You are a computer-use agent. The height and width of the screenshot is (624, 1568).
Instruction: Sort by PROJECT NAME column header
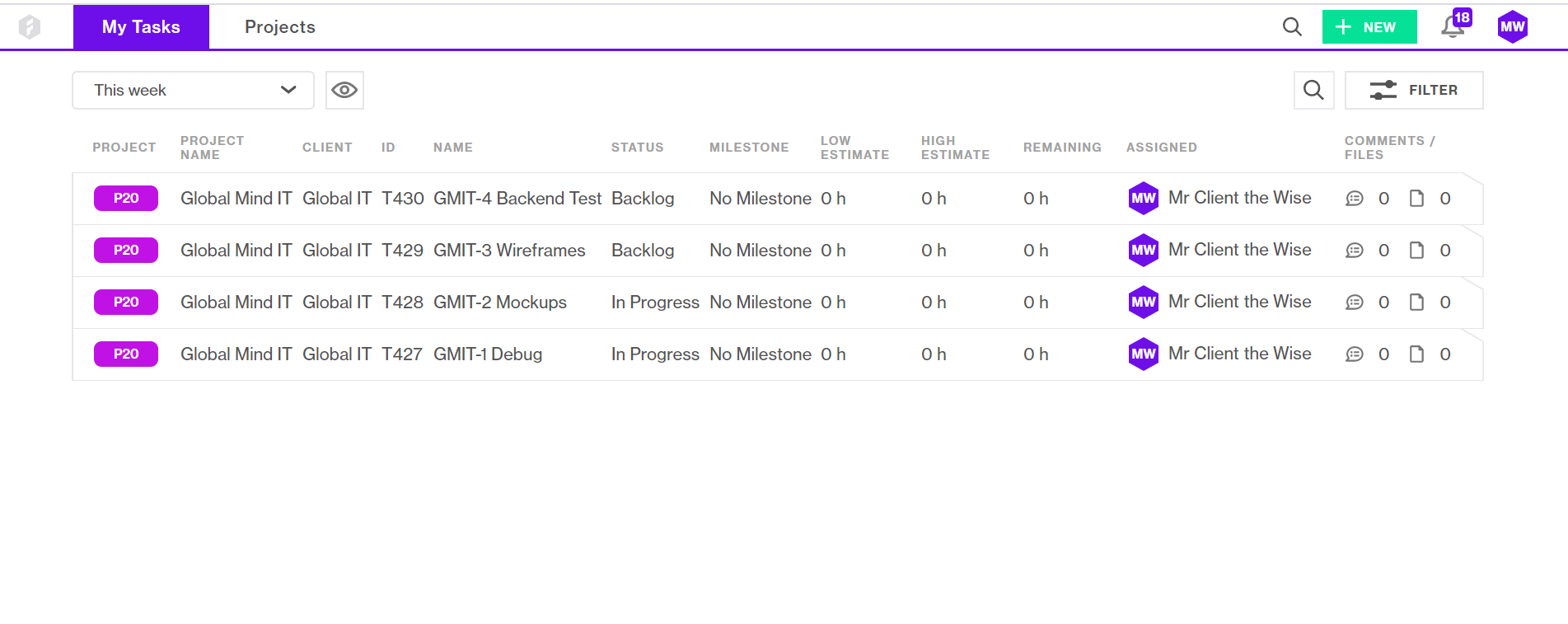pos(212,148)
